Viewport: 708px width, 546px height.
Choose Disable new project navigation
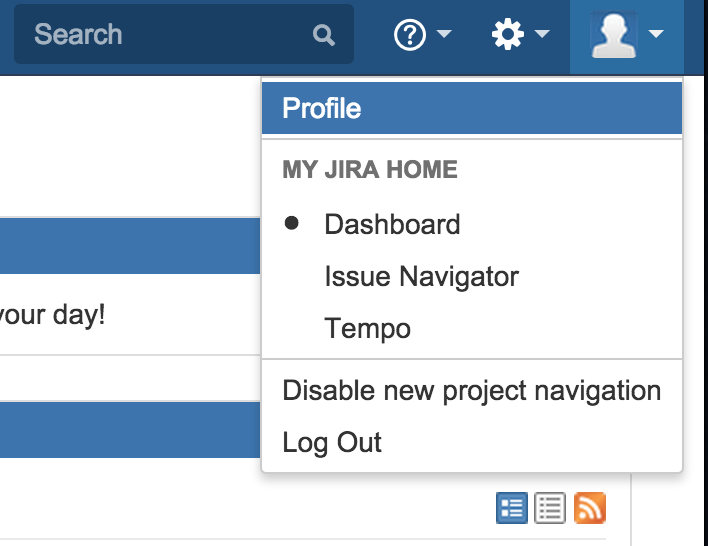471,390
